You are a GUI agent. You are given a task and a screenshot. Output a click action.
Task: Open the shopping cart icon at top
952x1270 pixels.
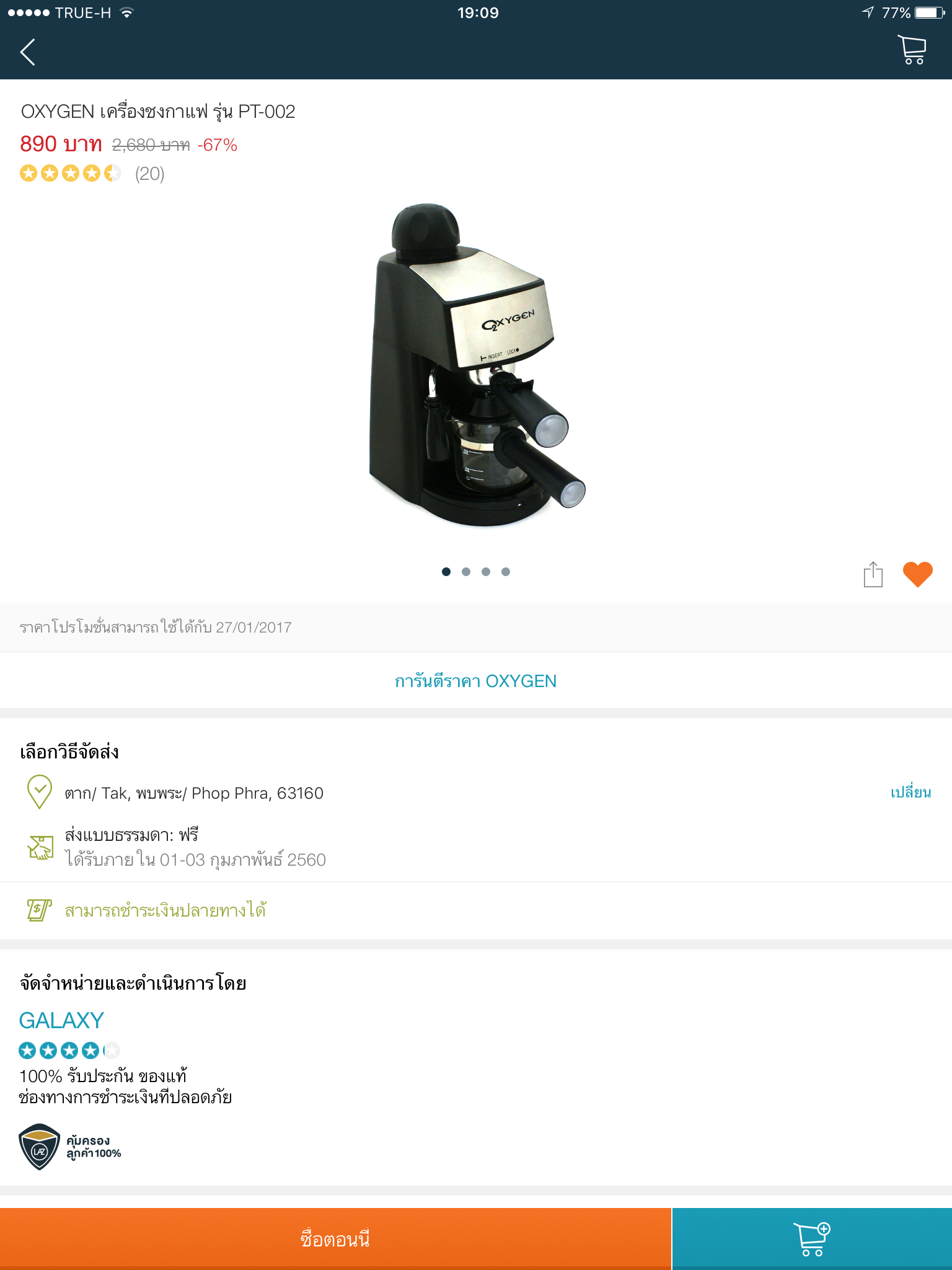pyautogui.click(x=912, y=50)
